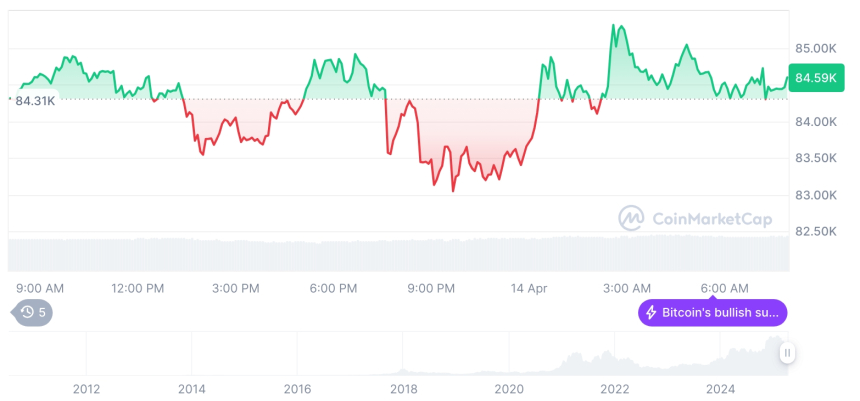Click the CoinMarketCap logo watermark
The image size is (860, 401).
click(631, 218)
